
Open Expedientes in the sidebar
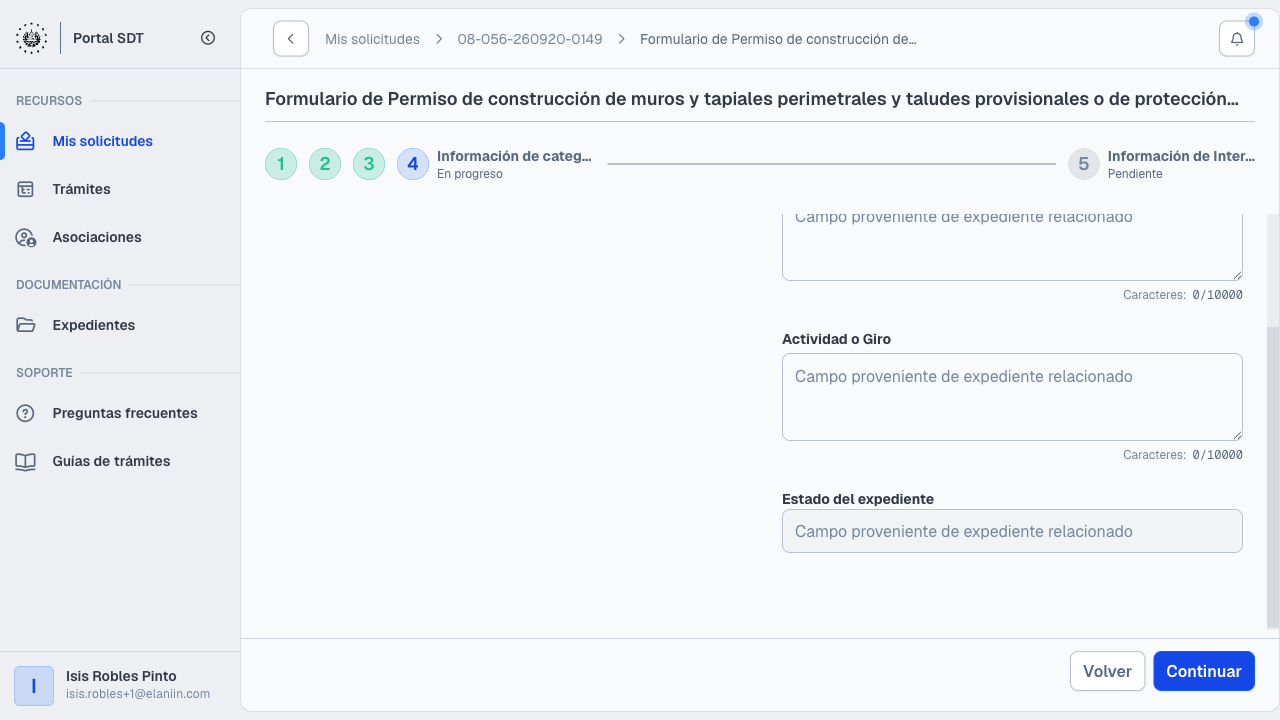tap(120, 325)
